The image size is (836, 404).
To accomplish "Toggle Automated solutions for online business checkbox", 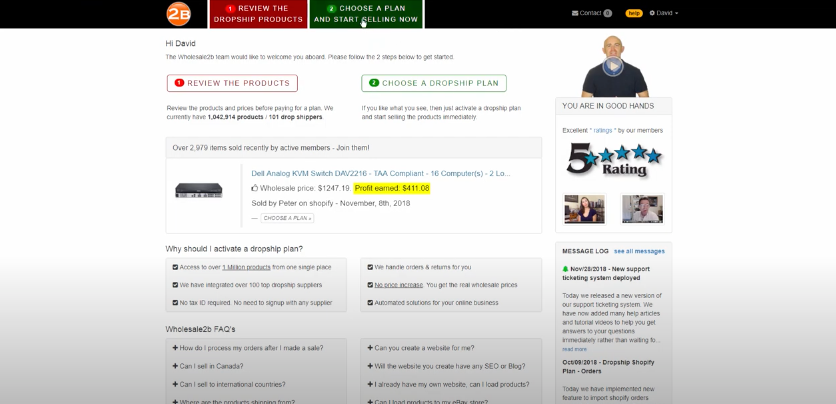I will point(370,303).
